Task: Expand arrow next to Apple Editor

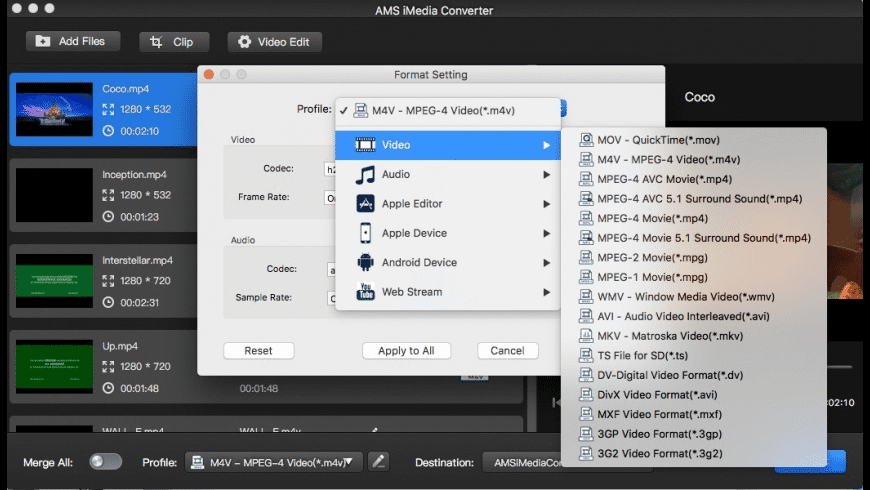Action: point(547,204)
